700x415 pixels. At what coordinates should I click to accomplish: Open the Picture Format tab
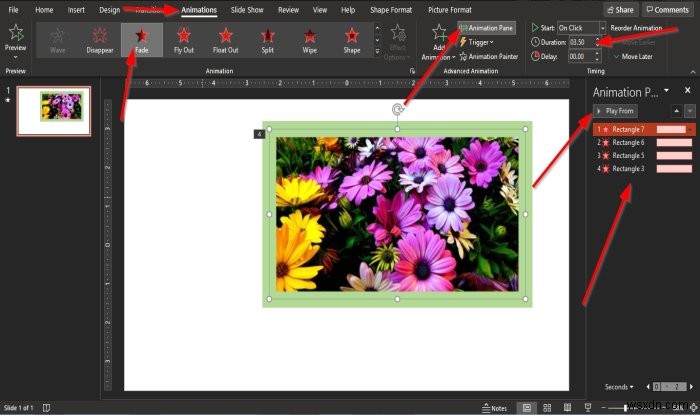coord(450,9)
